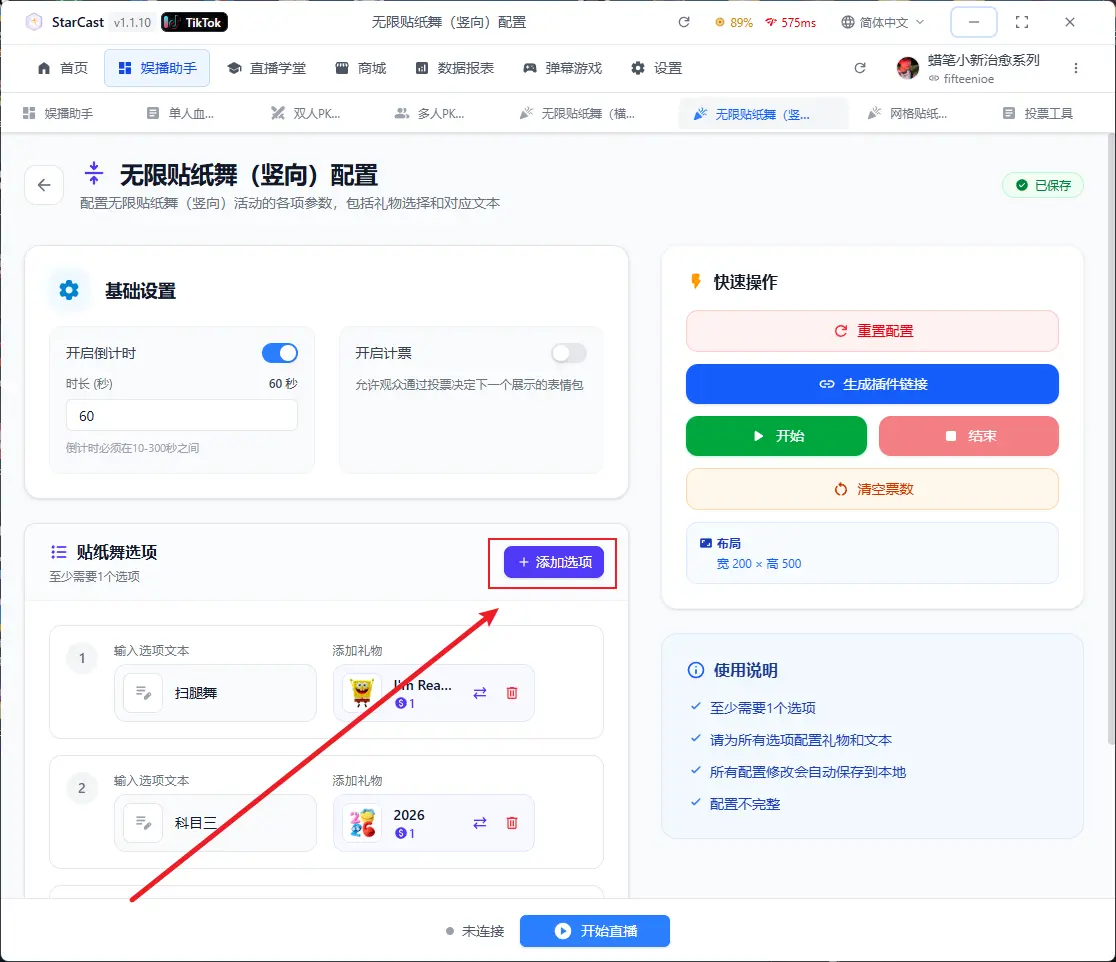Screen dimensions: 1116x962
Task: Click the fullscreen icon in title bar
Action: coord(1021,22)
